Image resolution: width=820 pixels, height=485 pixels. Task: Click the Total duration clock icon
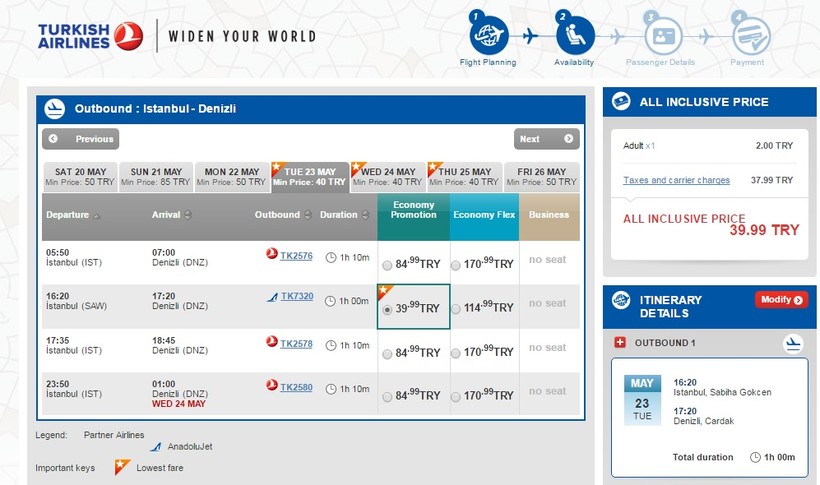755,457
